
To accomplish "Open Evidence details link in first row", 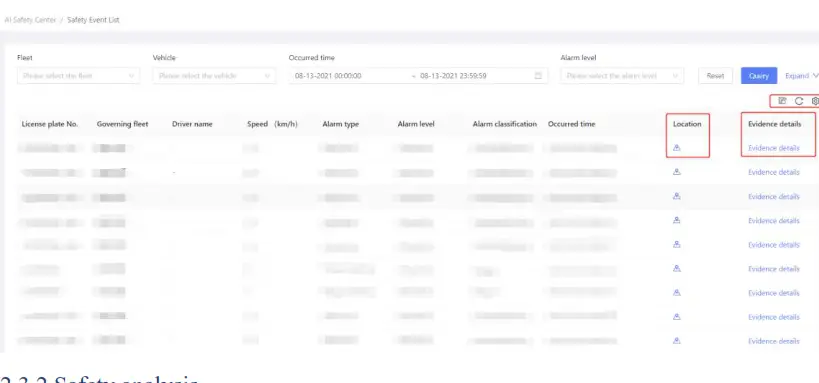I will point(774,148).
